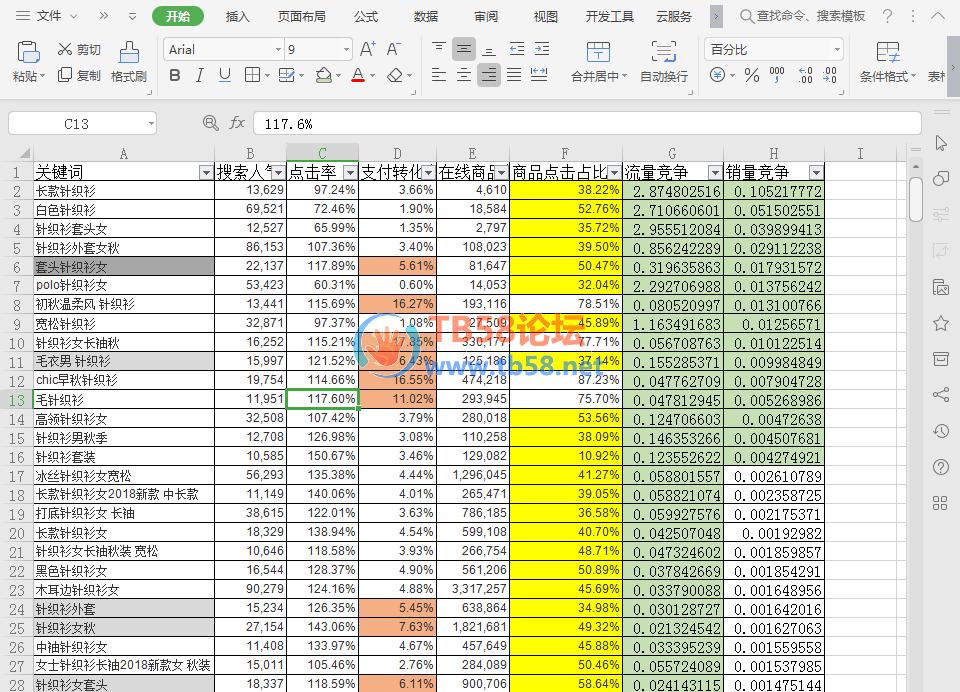Viewport: 960px width, 692px height.
Task: Toggle underline formatting
Action: (x=225, y=75)
